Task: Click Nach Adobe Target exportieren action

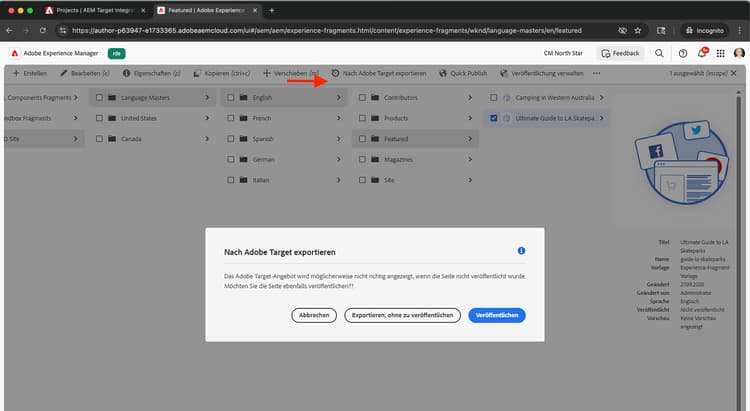Action: click(379, 73)
